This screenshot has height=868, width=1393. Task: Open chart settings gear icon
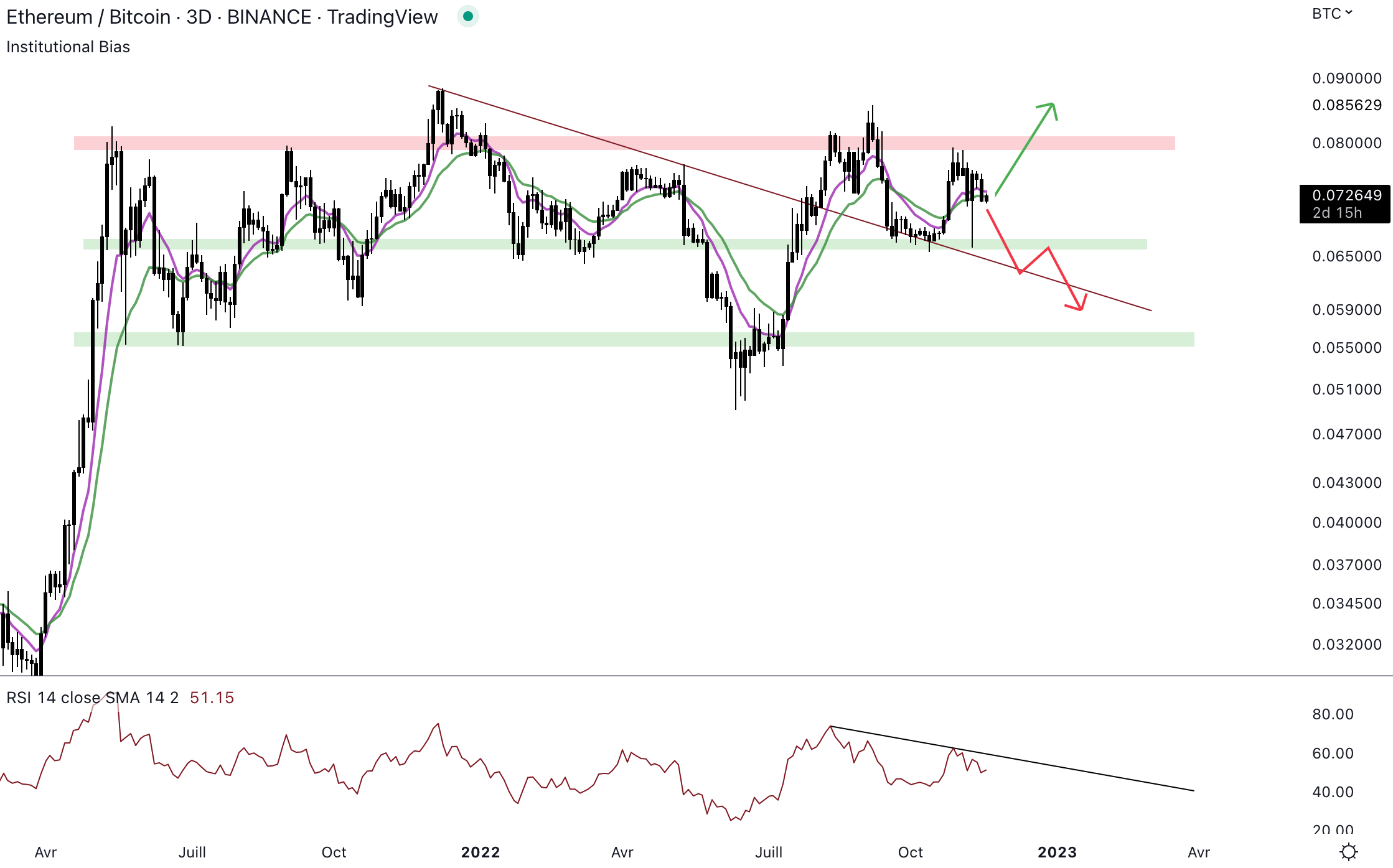point(1348,851)
